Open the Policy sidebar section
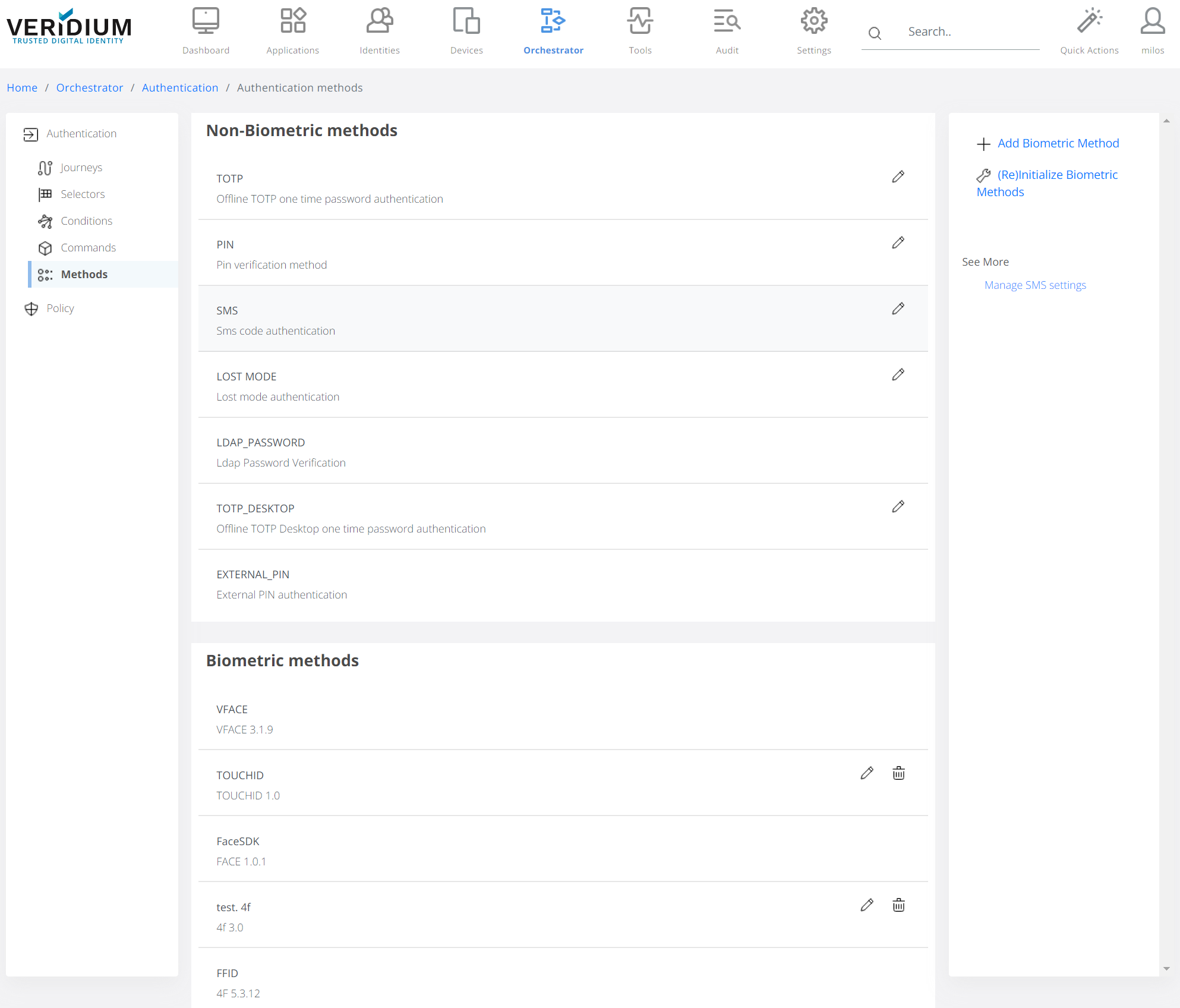Image resolution: width=1180 pixels, height=1008 pixels. [60, 308]
